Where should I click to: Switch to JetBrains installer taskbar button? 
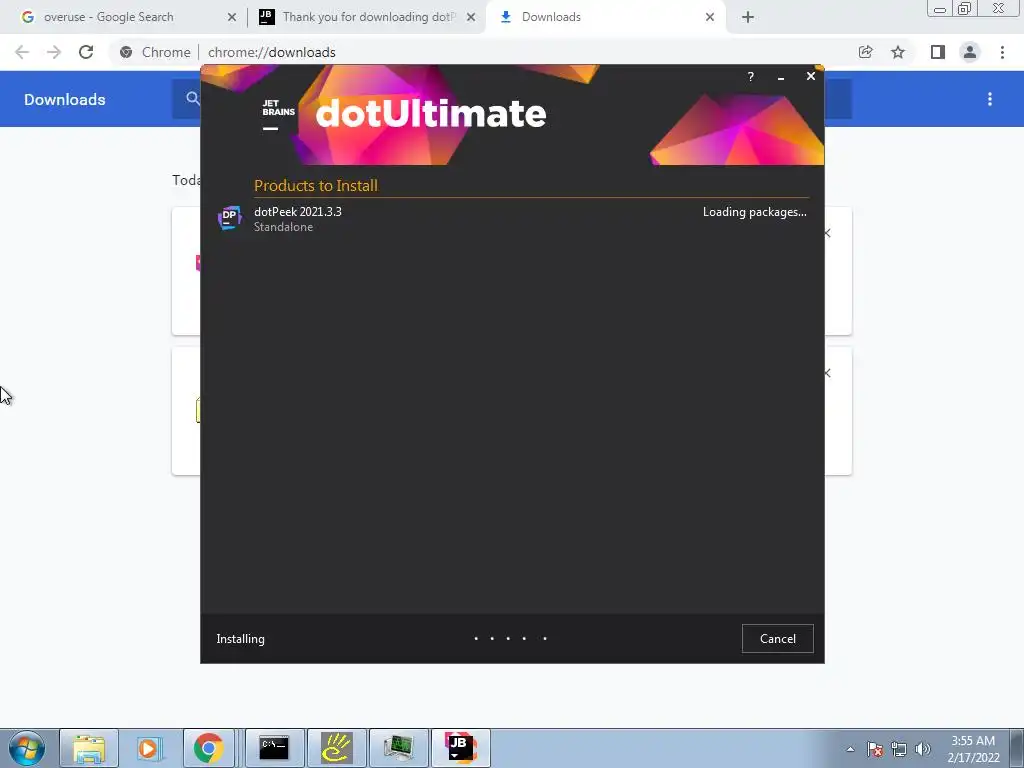[460, 748]
